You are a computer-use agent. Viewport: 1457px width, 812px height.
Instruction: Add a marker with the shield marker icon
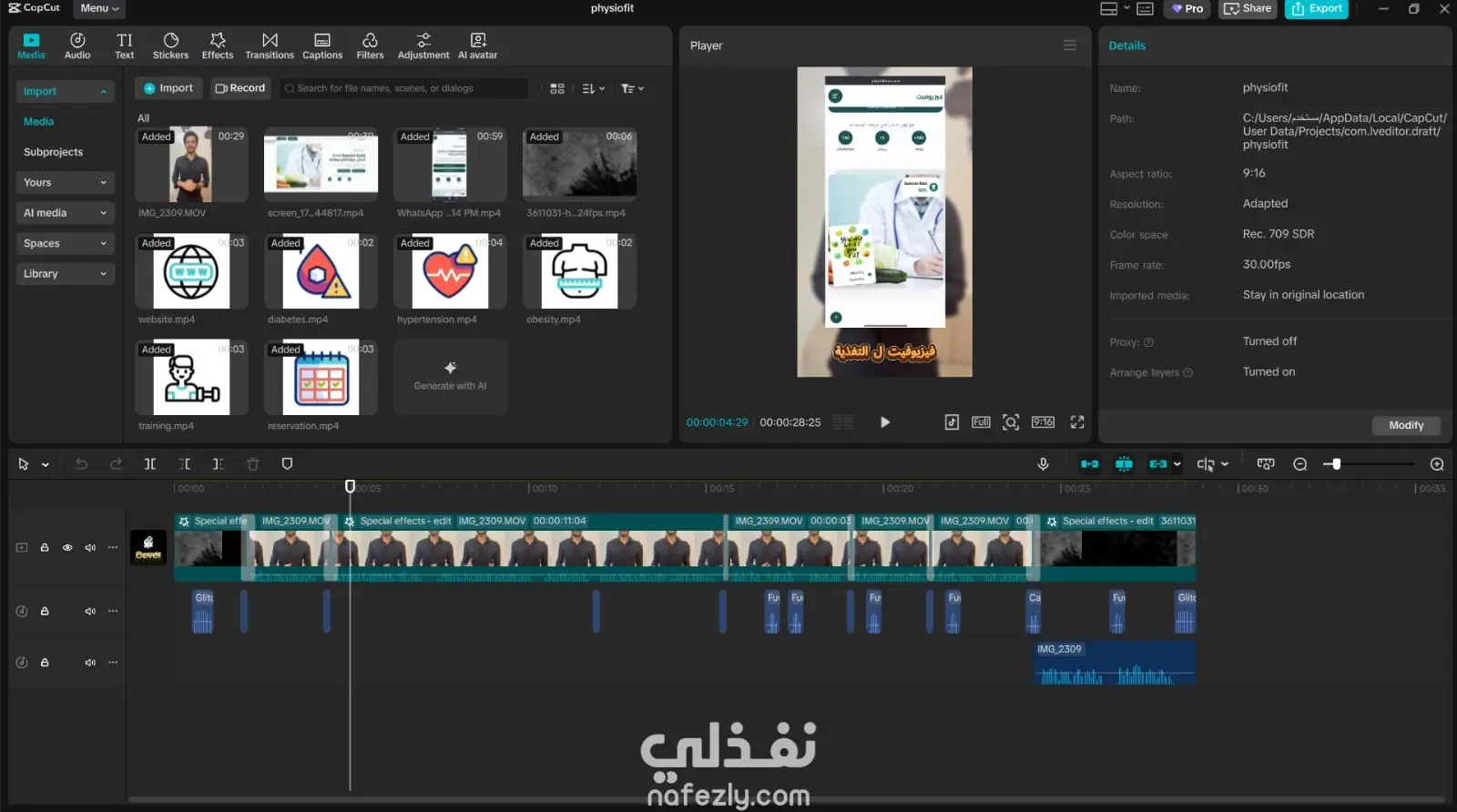(287, 464)
